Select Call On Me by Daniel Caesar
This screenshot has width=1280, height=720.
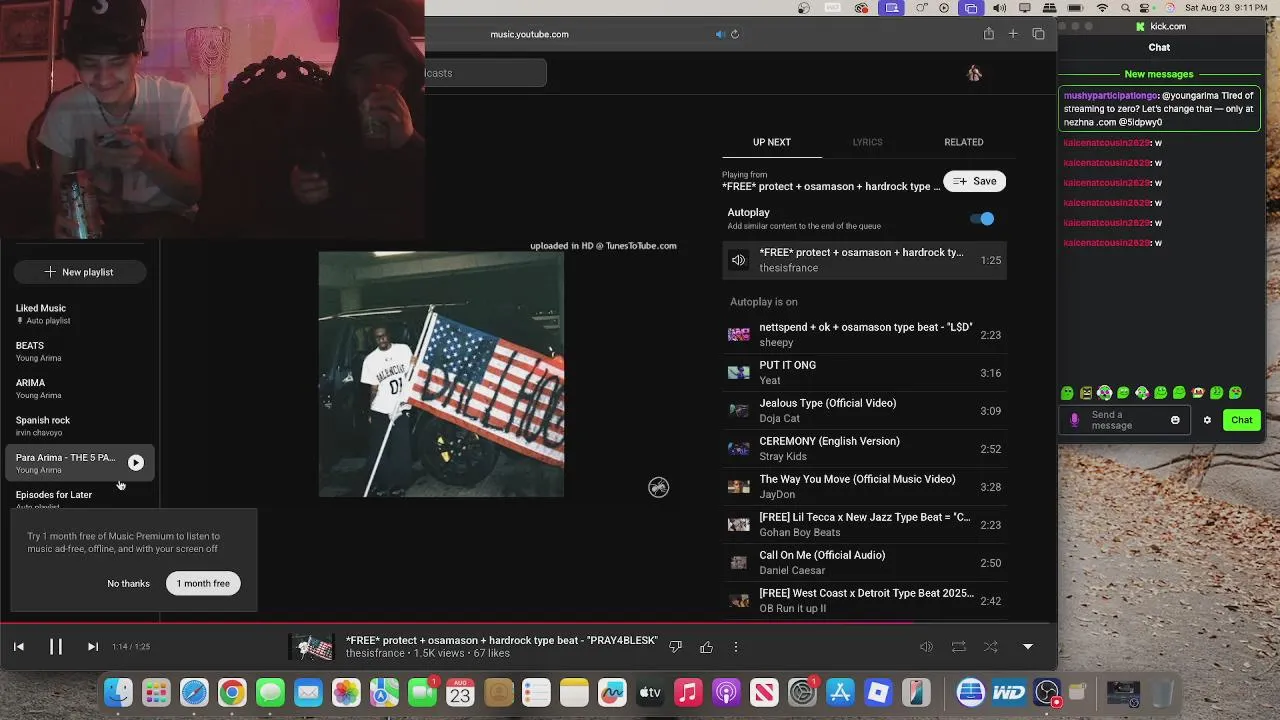865,563
